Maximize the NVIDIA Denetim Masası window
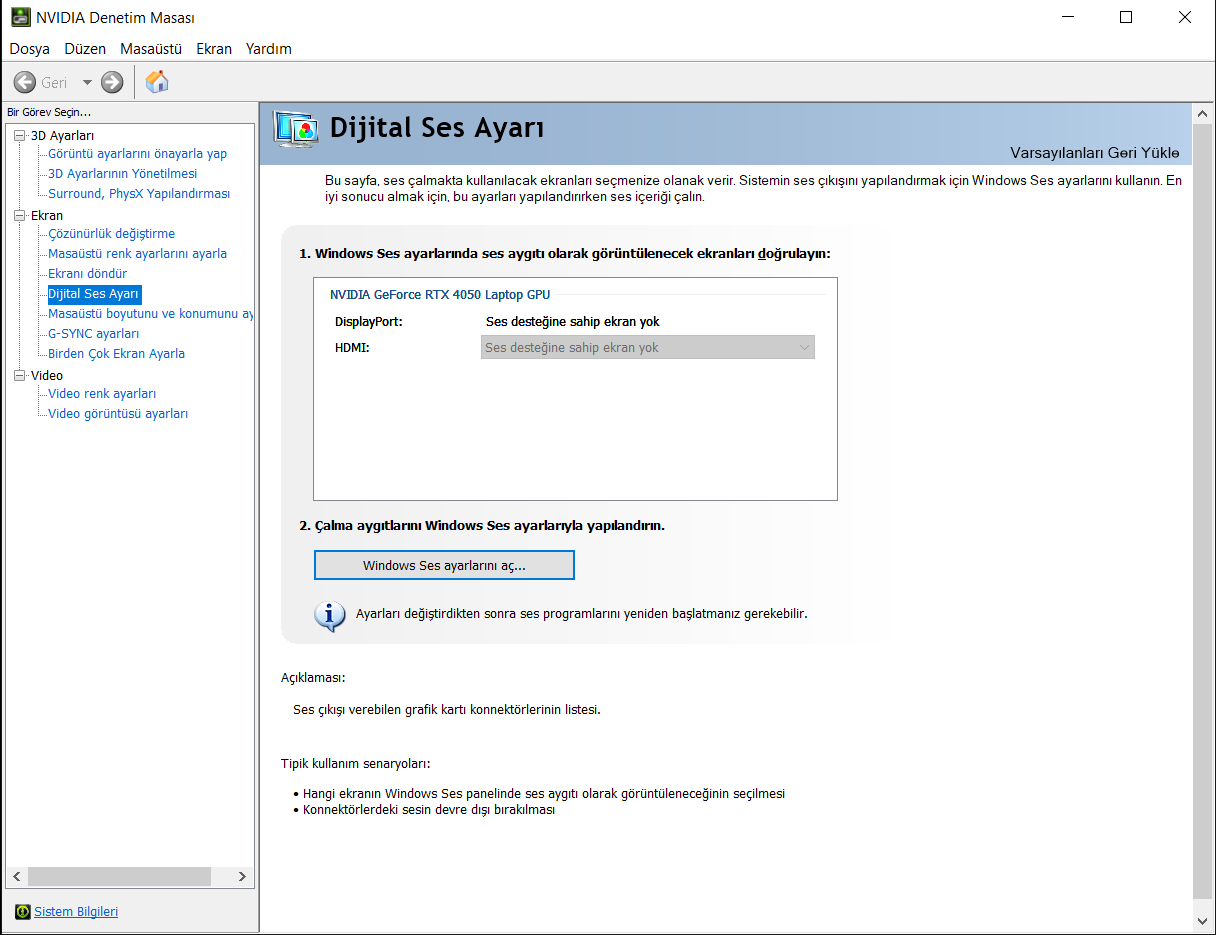Screen dimensions: 1216x935 coord(1126,17)
